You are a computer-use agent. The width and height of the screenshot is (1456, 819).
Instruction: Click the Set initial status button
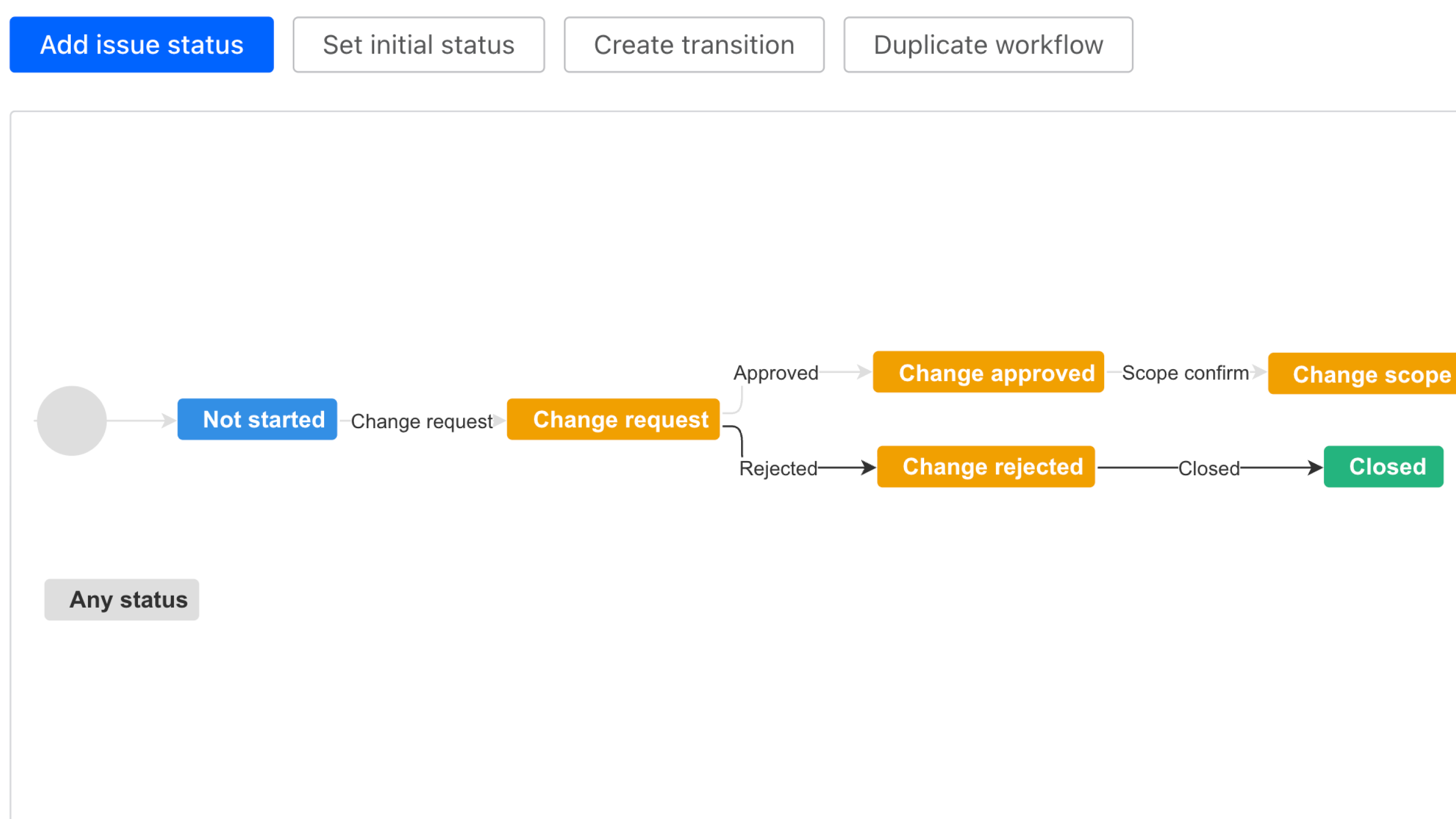click(x=418, y=44)
